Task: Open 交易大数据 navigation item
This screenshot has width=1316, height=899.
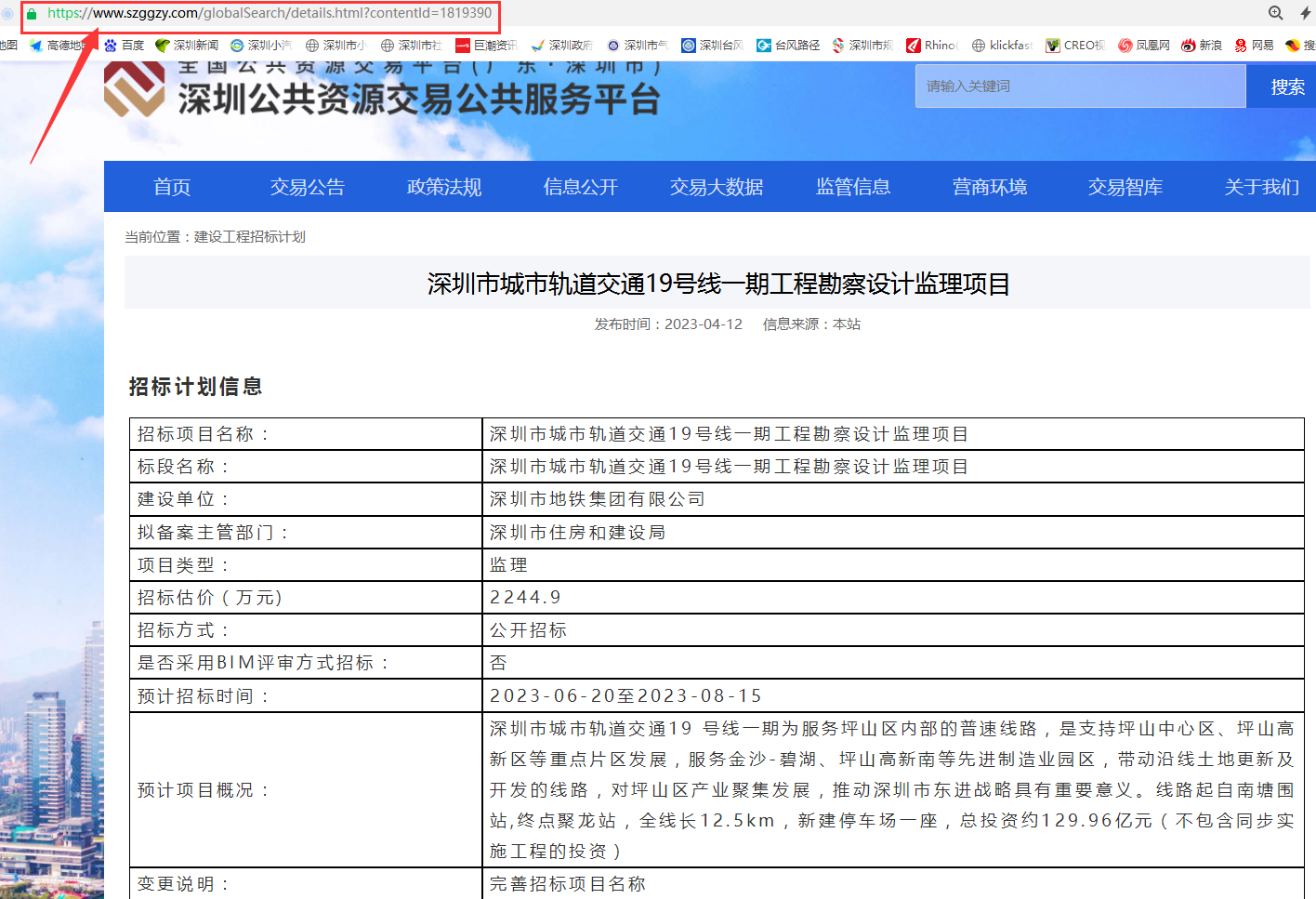Action: pyautogui.click(x=717, y=187)
